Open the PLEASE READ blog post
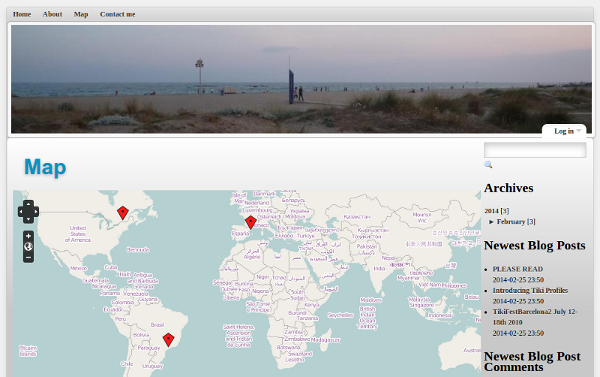 (518, 269)
